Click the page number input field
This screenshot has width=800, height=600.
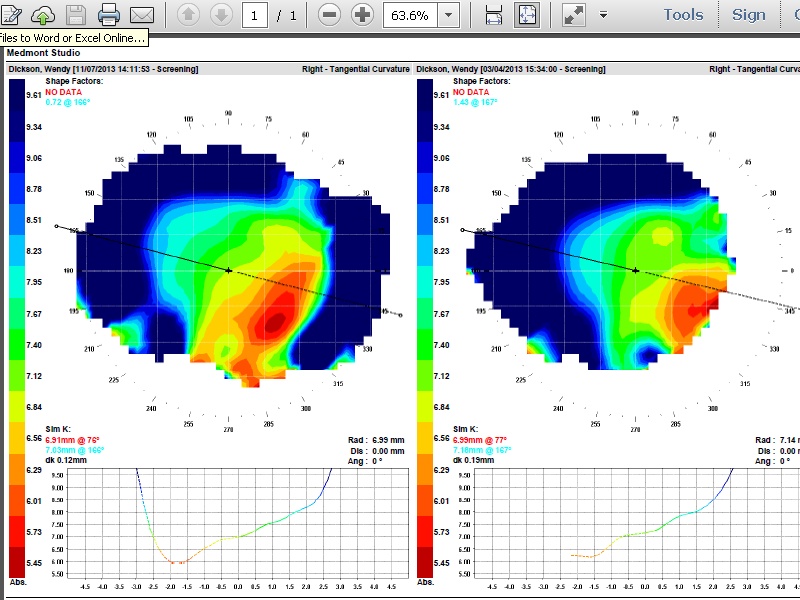pos(255,15)
